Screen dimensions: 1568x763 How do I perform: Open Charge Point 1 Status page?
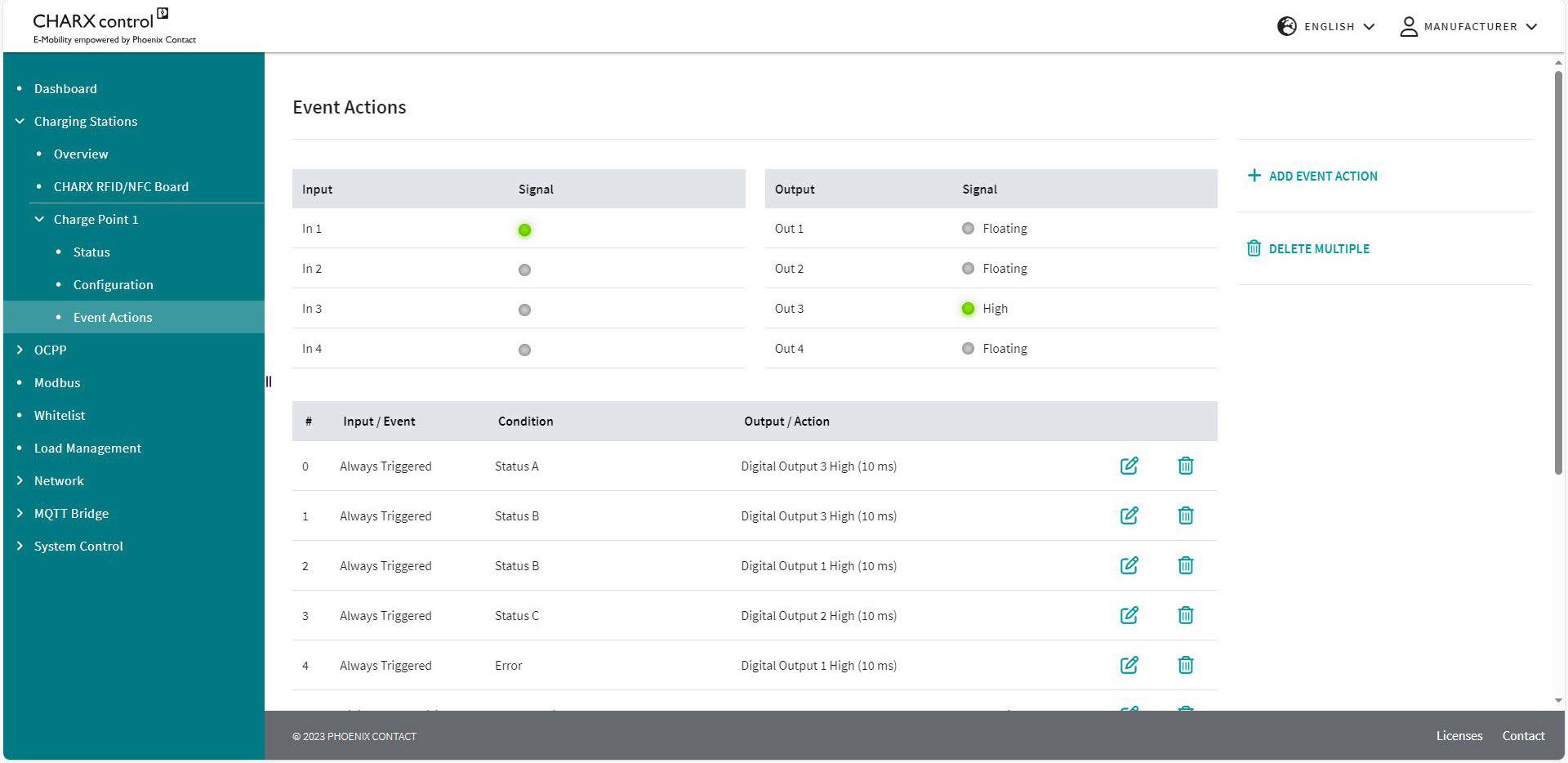(x=91, y=252)
